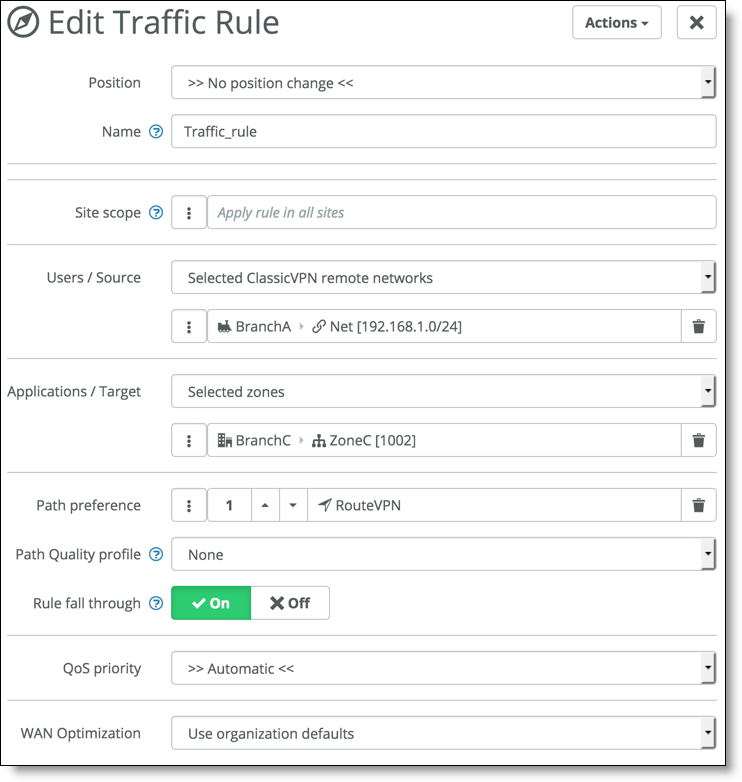Delete the BranchA Net 192.168.1.0/24 entry
Image resolution: width=742 pixels, height=782 pixels.
point(699,327)
